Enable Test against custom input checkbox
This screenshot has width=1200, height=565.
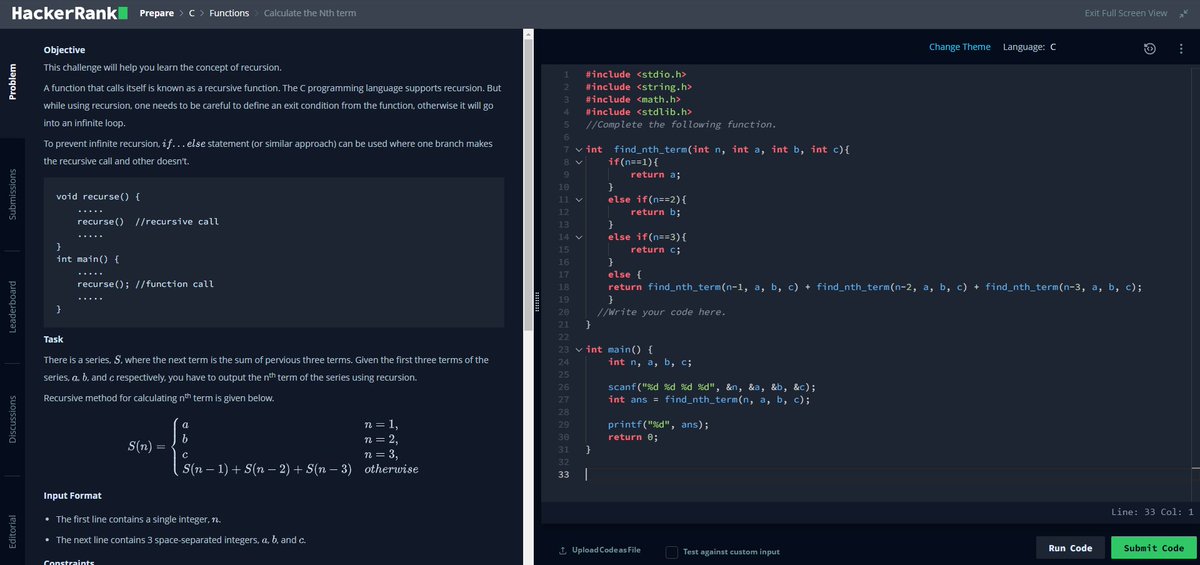[x=672, y=552]
